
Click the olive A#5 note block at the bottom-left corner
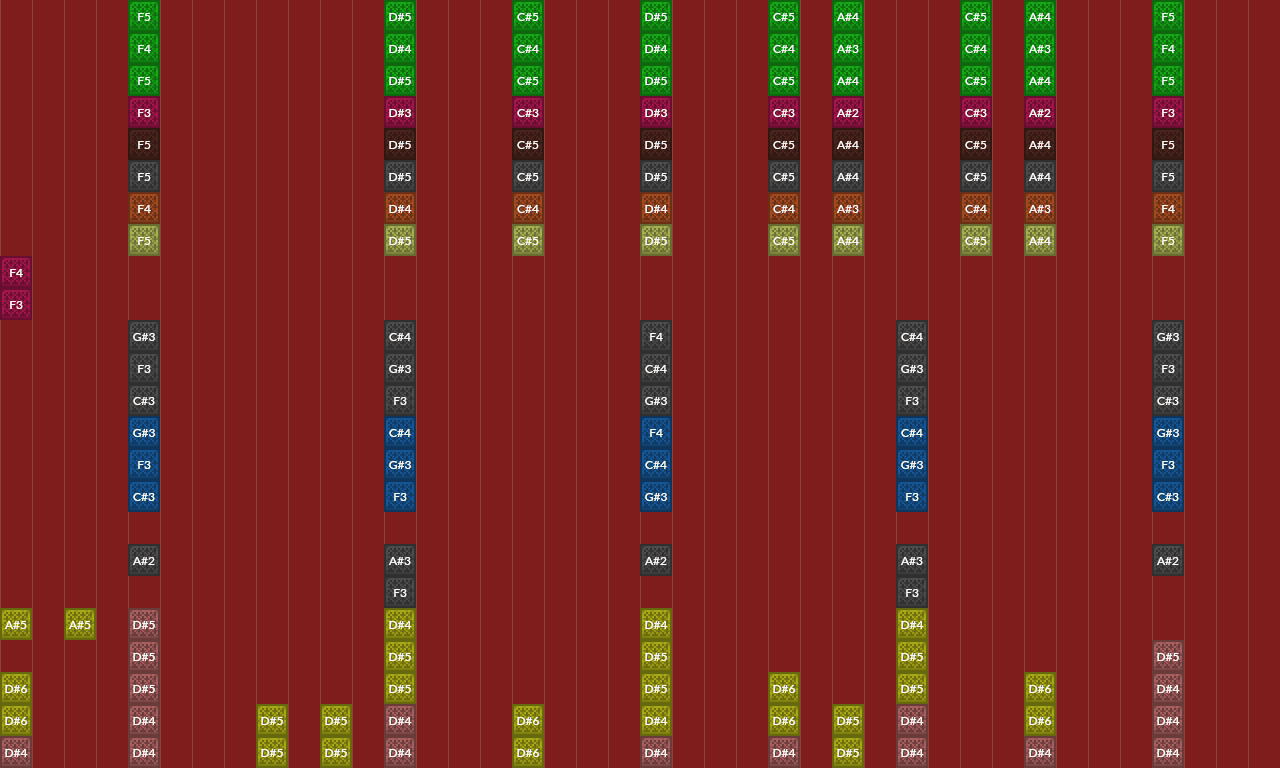(x=16, y=625)
